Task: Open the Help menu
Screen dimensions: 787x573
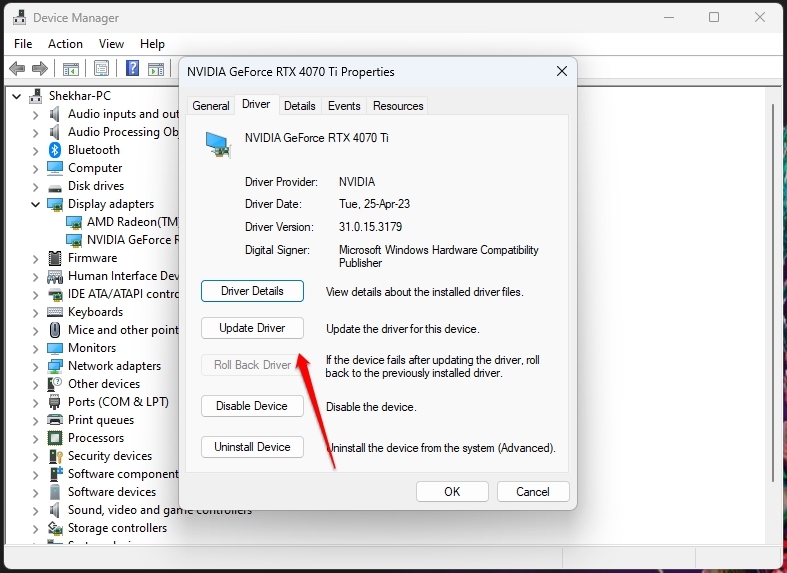Action: [x=152, y=44]
